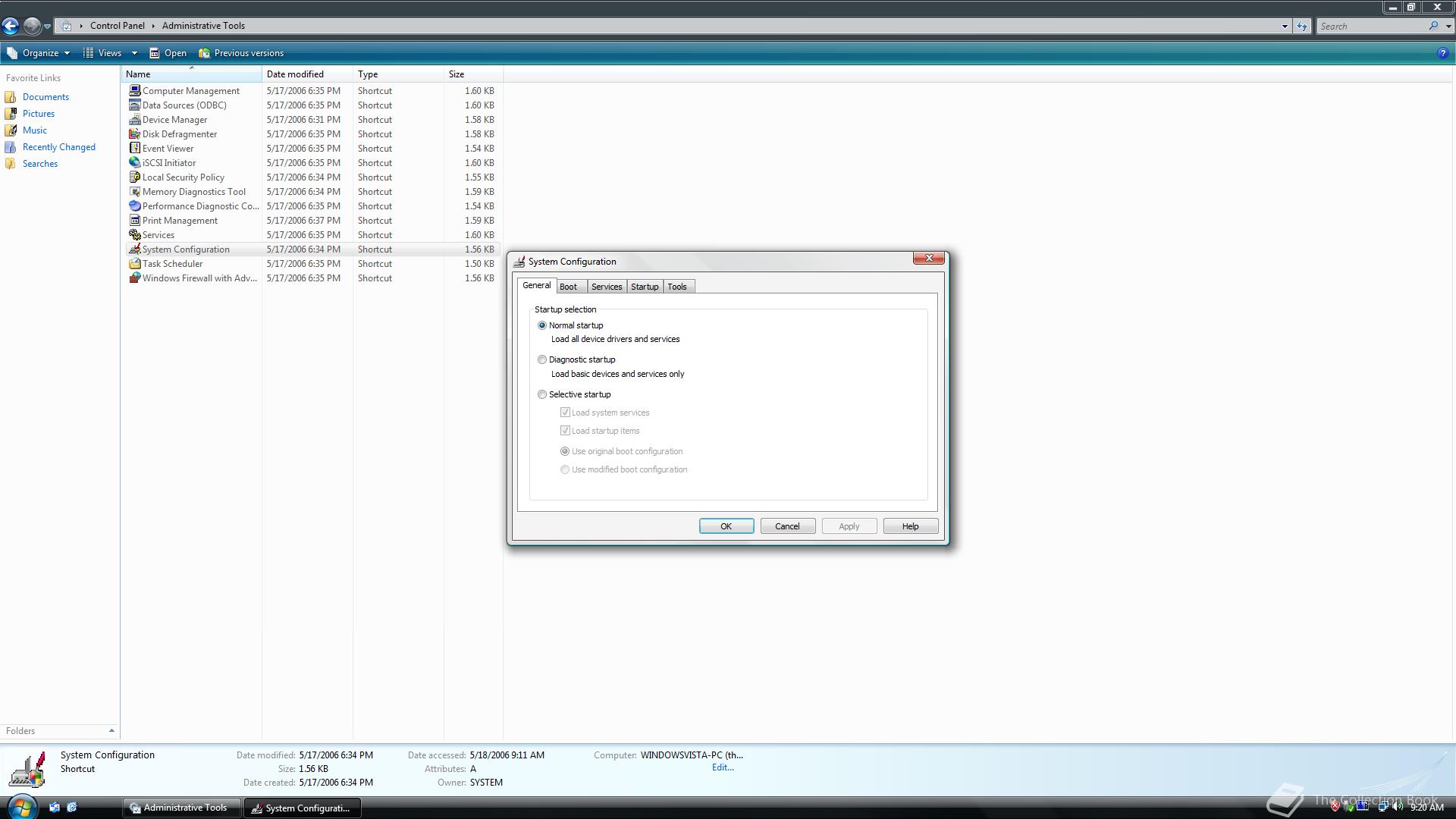Click the Open toolbar button

coord(168,53)
